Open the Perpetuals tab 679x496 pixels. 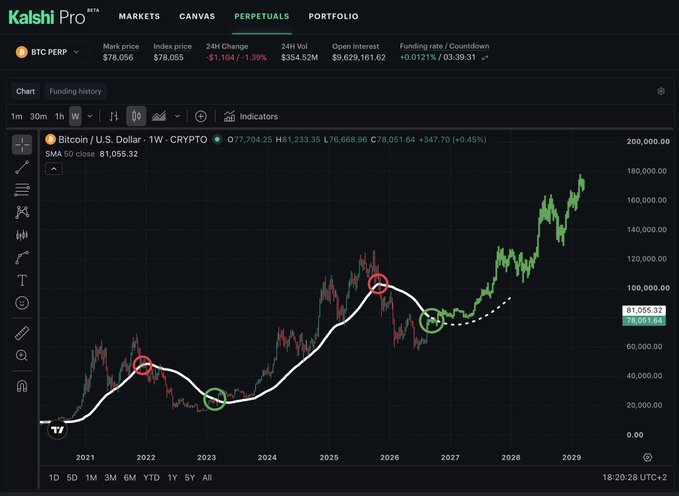pos(262,16)
